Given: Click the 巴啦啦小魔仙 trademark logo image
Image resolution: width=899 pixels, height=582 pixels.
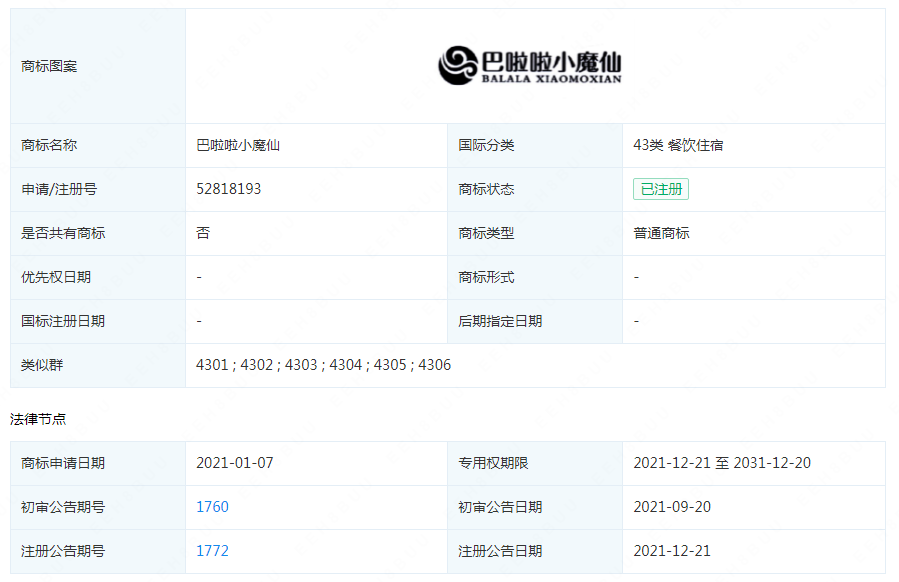Looking at the screenshot, I should pos(530,65).
